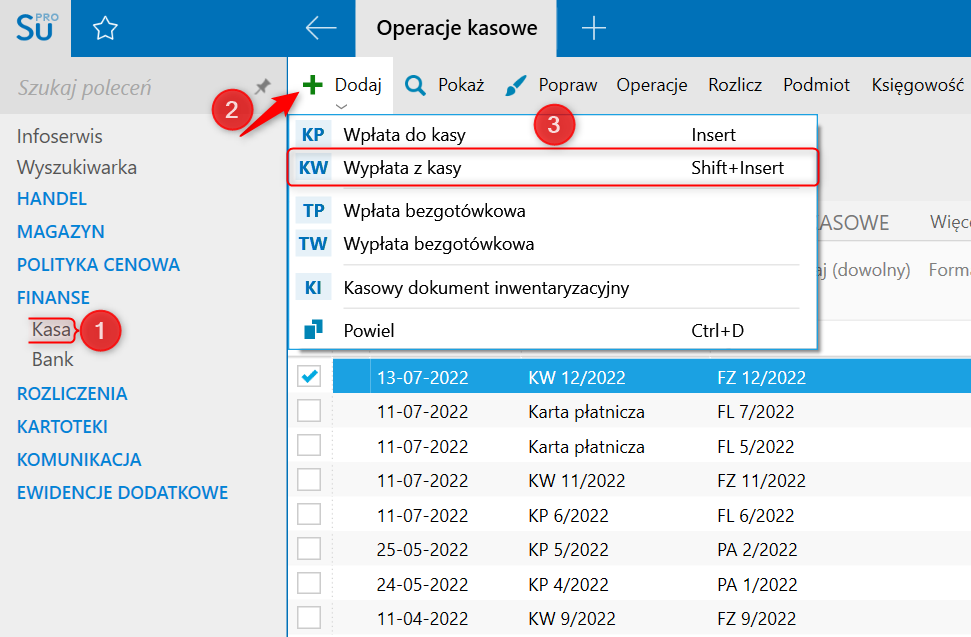Click the back arrow icon
Screen dimensions: 971x637
pyautogui.click(x=320, y=28)
